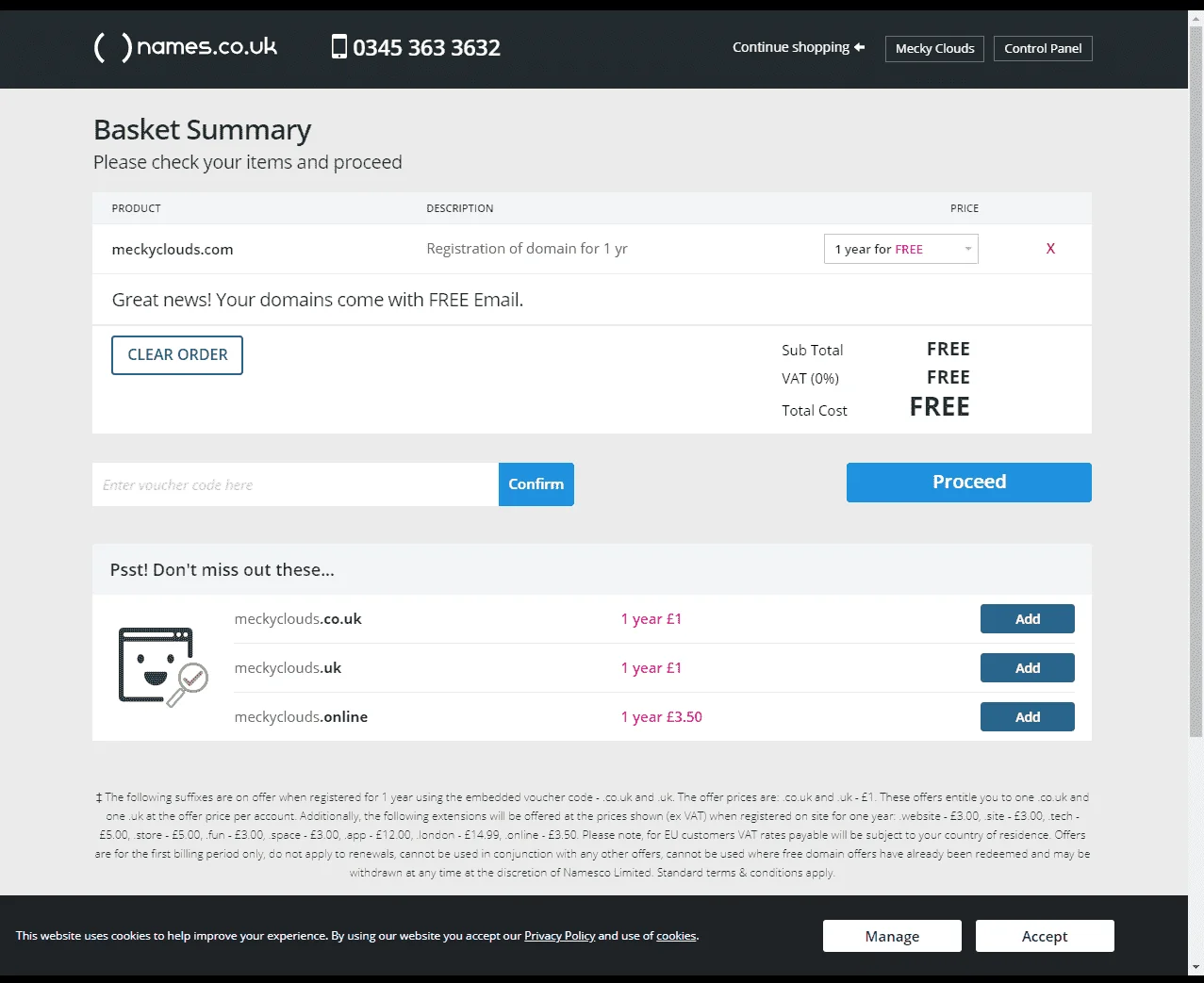1204x983 pixels.
Task: Click the meckyclouds.com product name
Action: 173,250
